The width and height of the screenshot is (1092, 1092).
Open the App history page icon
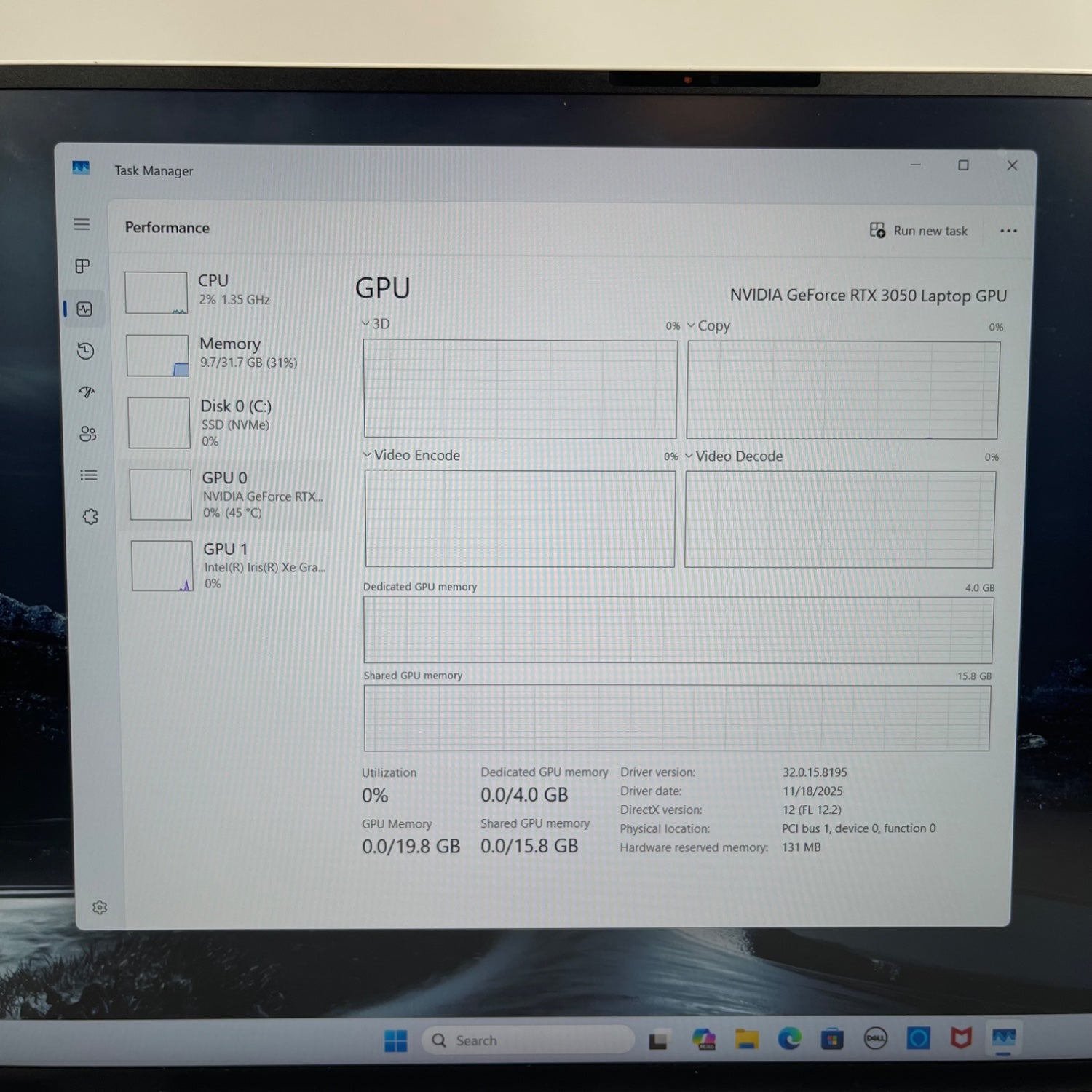(86, 351)
